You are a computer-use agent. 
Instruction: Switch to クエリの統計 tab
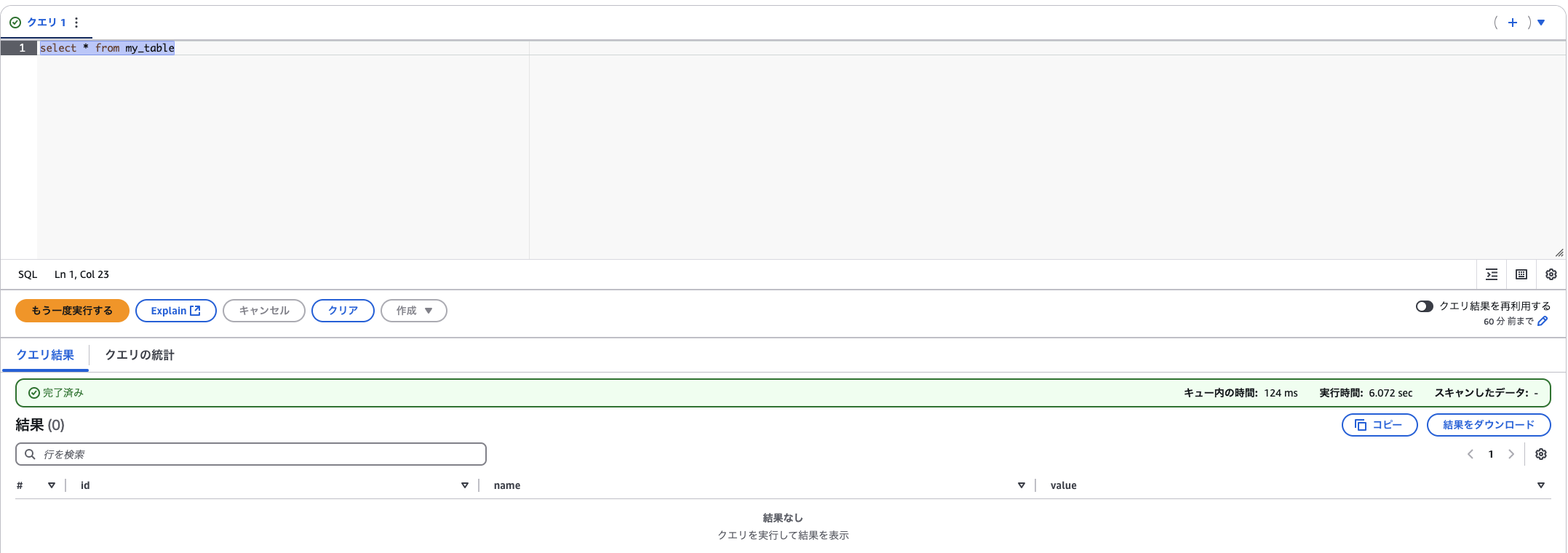(140, 355)
